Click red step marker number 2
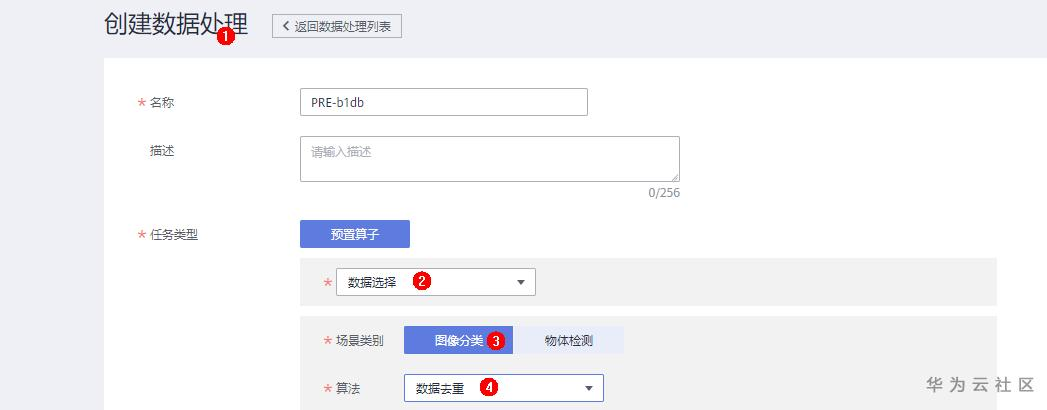1047x410 pixels. (x=422, y=281)
